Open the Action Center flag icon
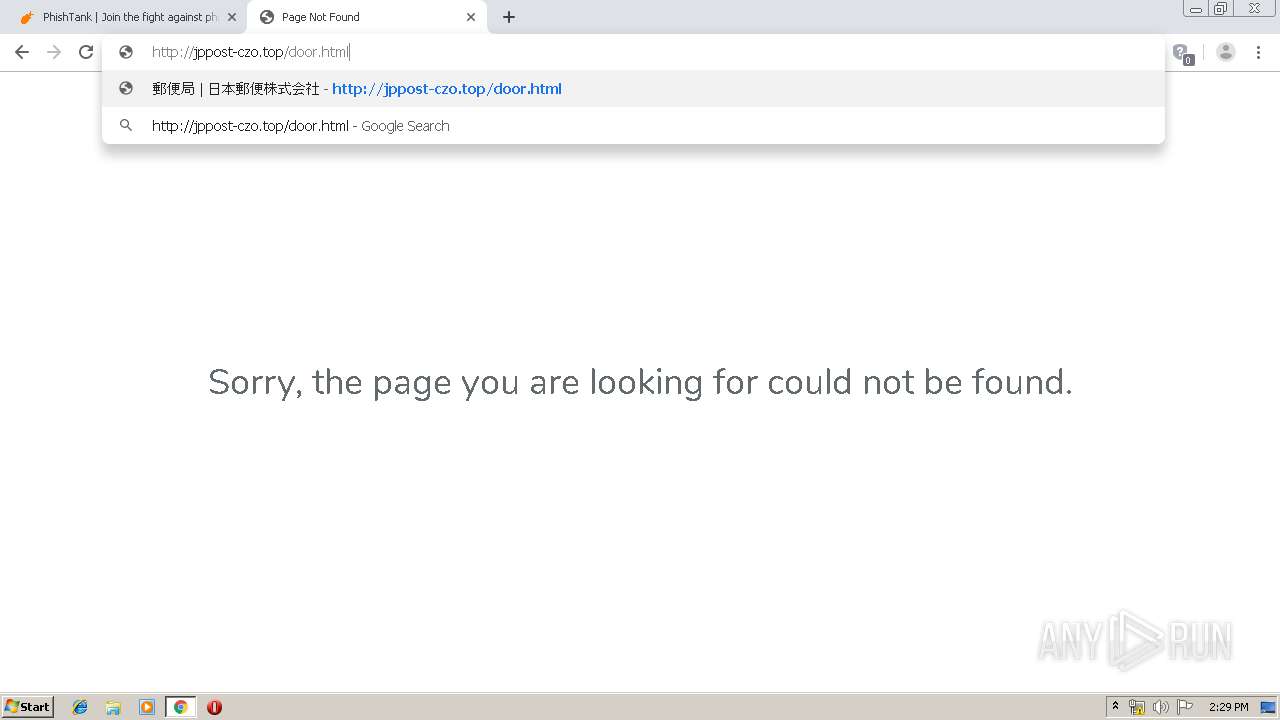This screenshot has height=720, width=1280. click(1185, 707)
